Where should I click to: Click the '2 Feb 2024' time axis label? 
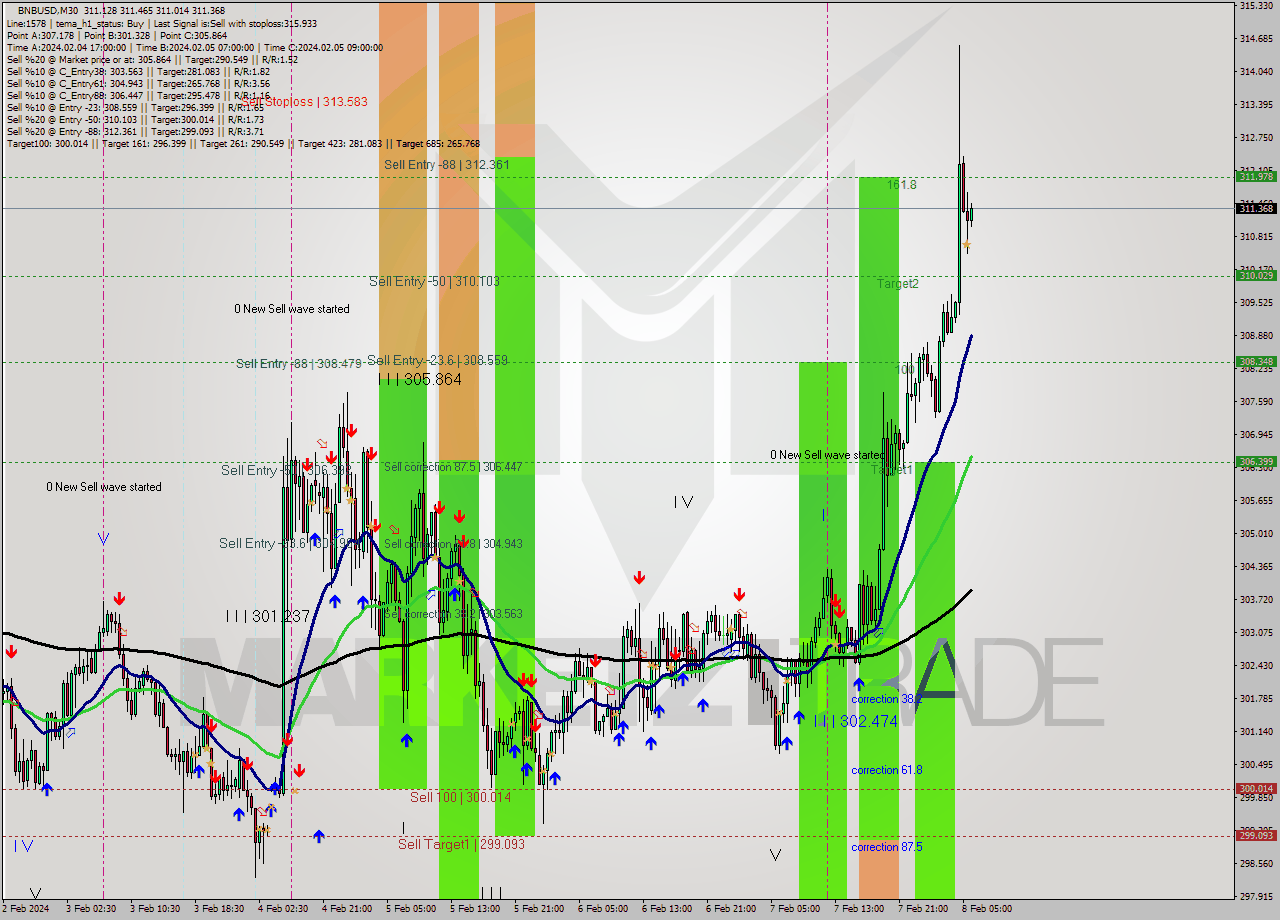[x=25, y=909]
